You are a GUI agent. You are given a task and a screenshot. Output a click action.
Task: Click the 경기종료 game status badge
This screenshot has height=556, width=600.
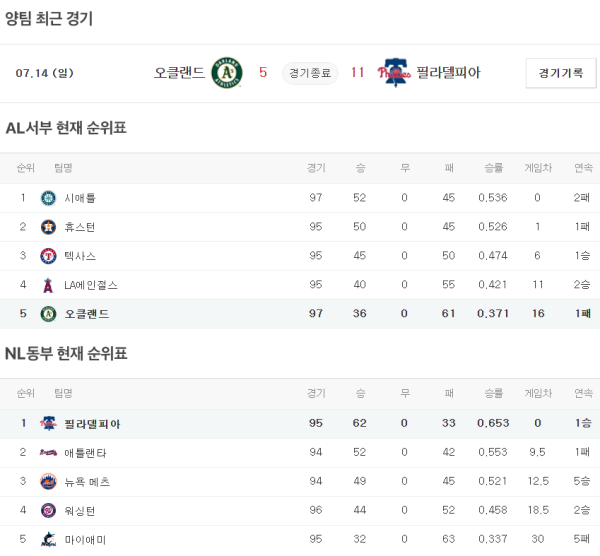tap(311, 73)
